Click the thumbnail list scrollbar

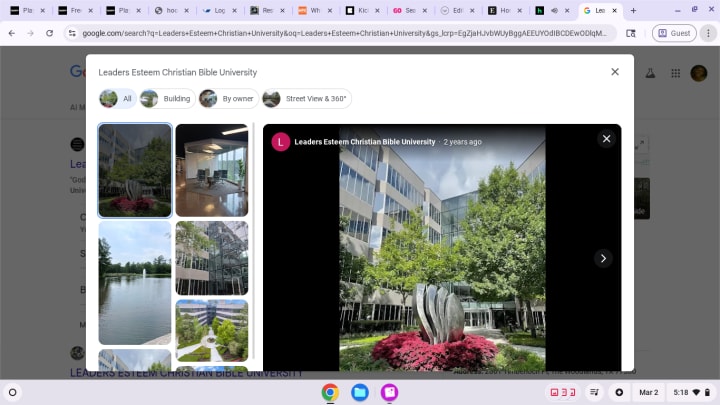pos(253,242)
